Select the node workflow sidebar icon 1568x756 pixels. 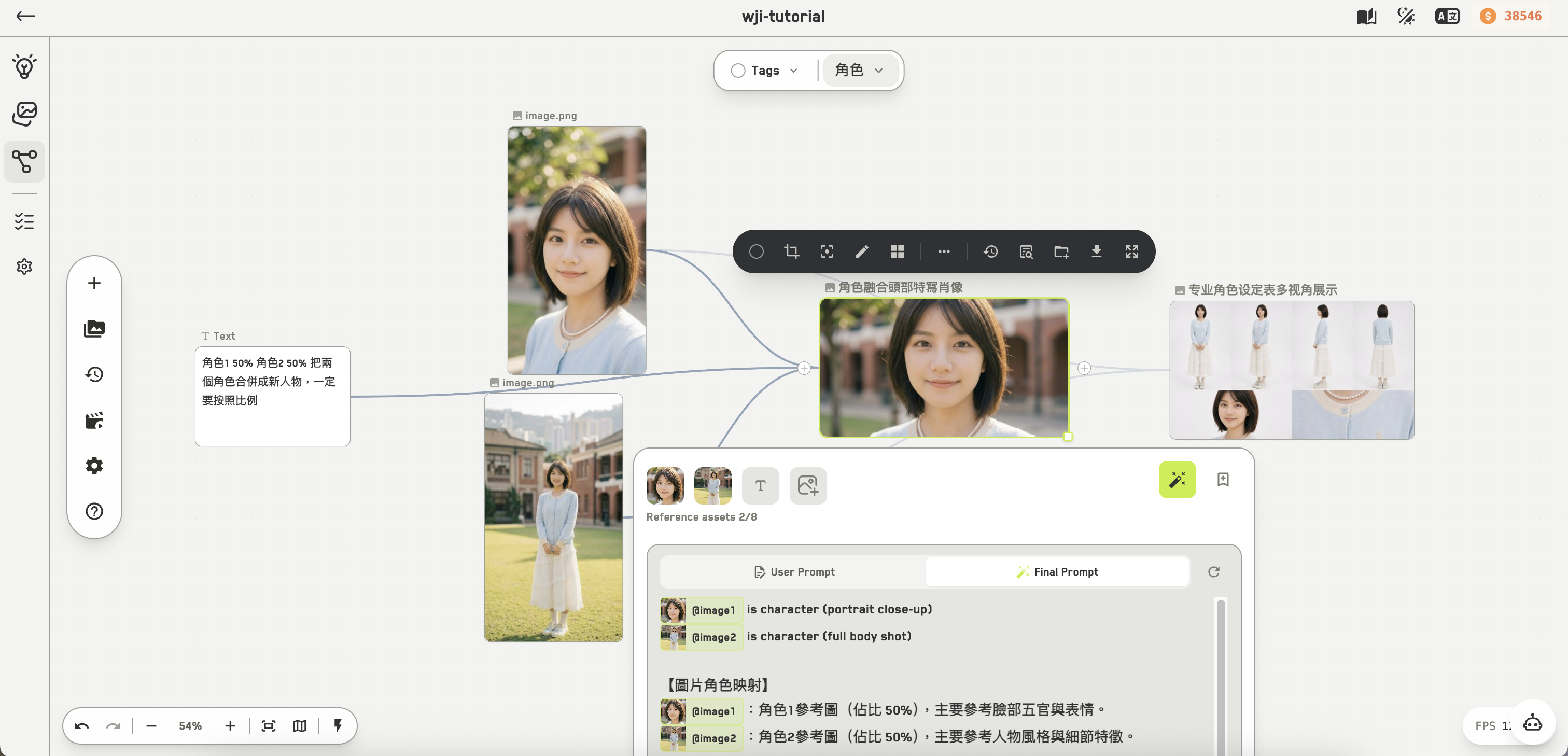point(24,162)
